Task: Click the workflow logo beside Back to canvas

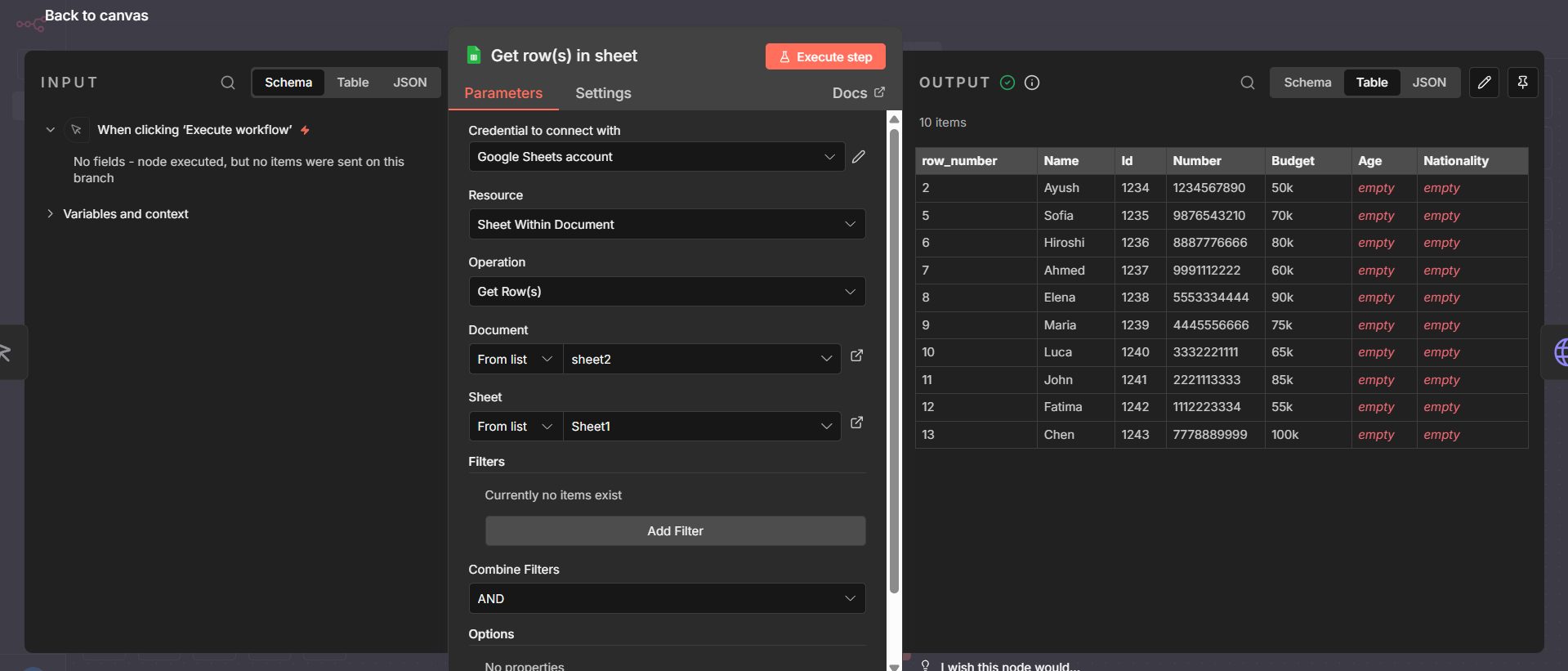Action: (x=30, y=24)
